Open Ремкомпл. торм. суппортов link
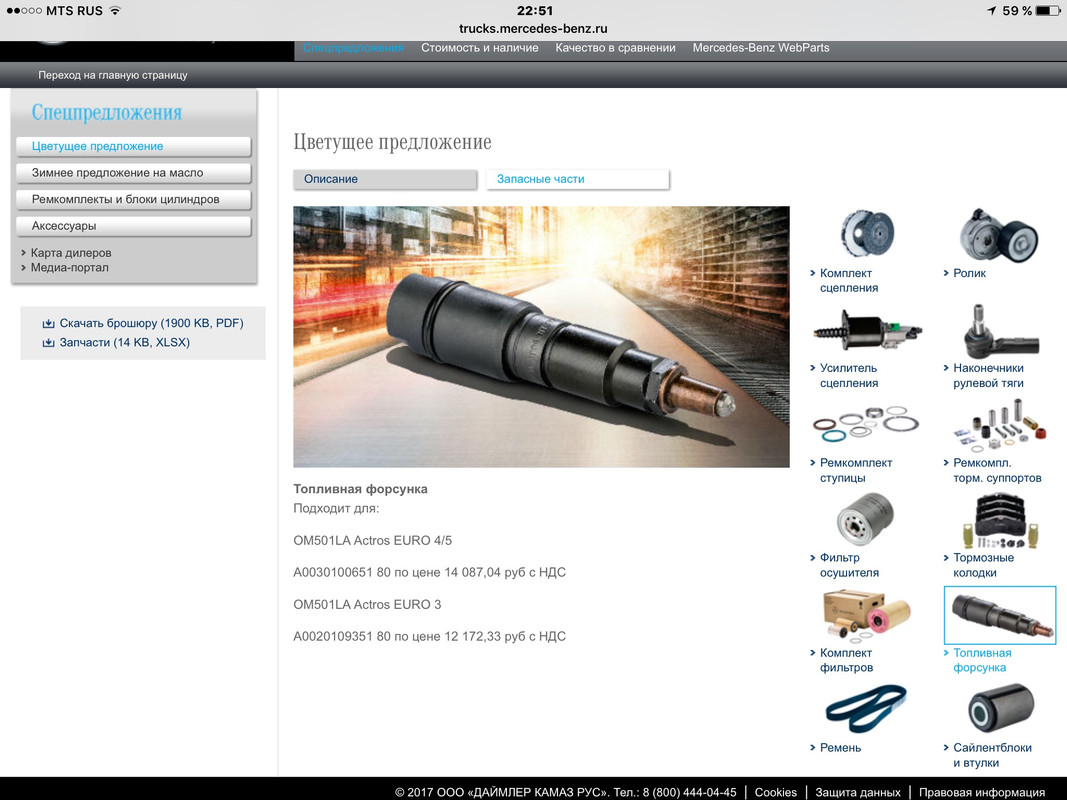 pos(997,470)
